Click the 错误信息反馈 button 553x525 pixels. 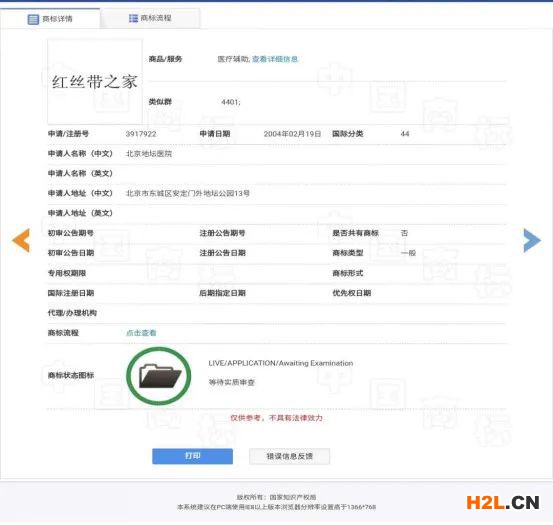pos(290,456)
